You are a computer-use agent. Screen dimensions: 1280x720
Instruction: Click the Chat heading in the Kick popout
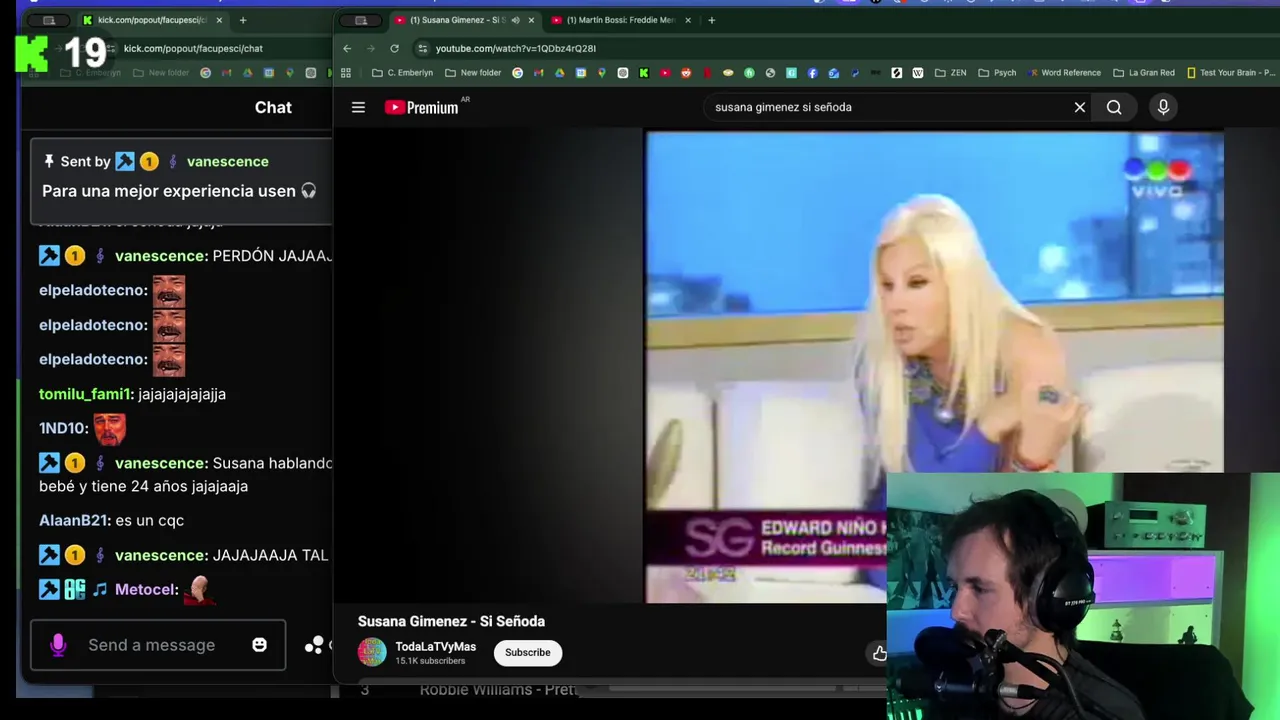pyautogui.click(x=273, y=107)
